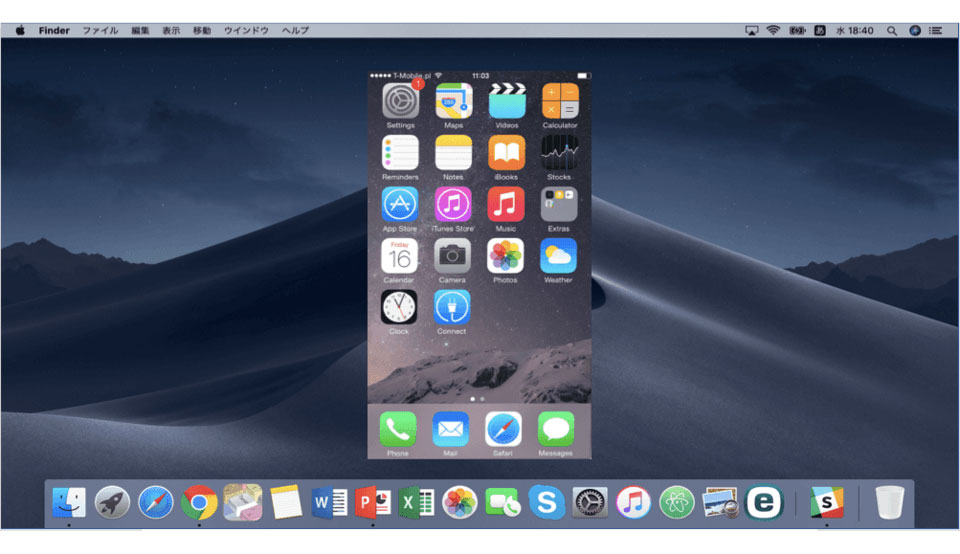Open the Atom editor in Dock

pyautogui.click(x=677, y=503)
